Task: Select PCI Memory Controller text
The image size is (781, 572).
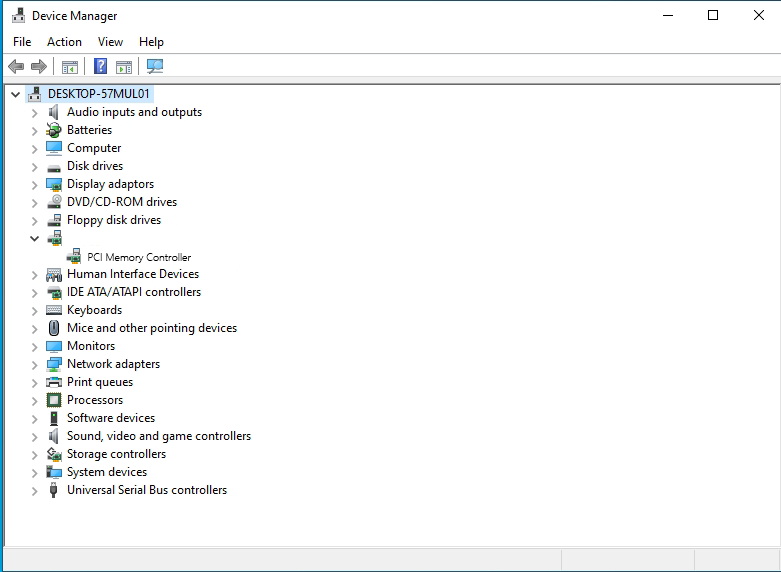Action: pos(139,257)
